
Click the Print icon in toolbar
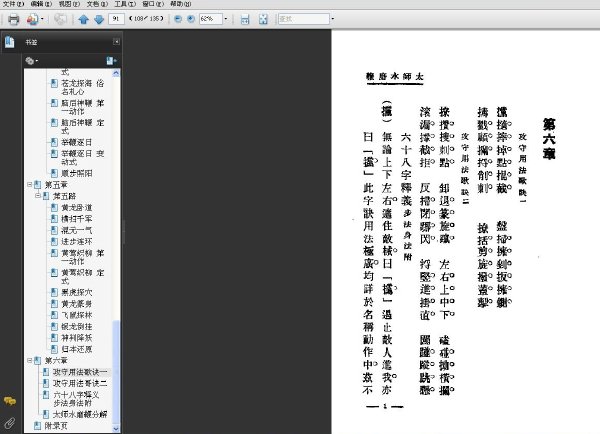pyautogui.click(x=13, y=19)
